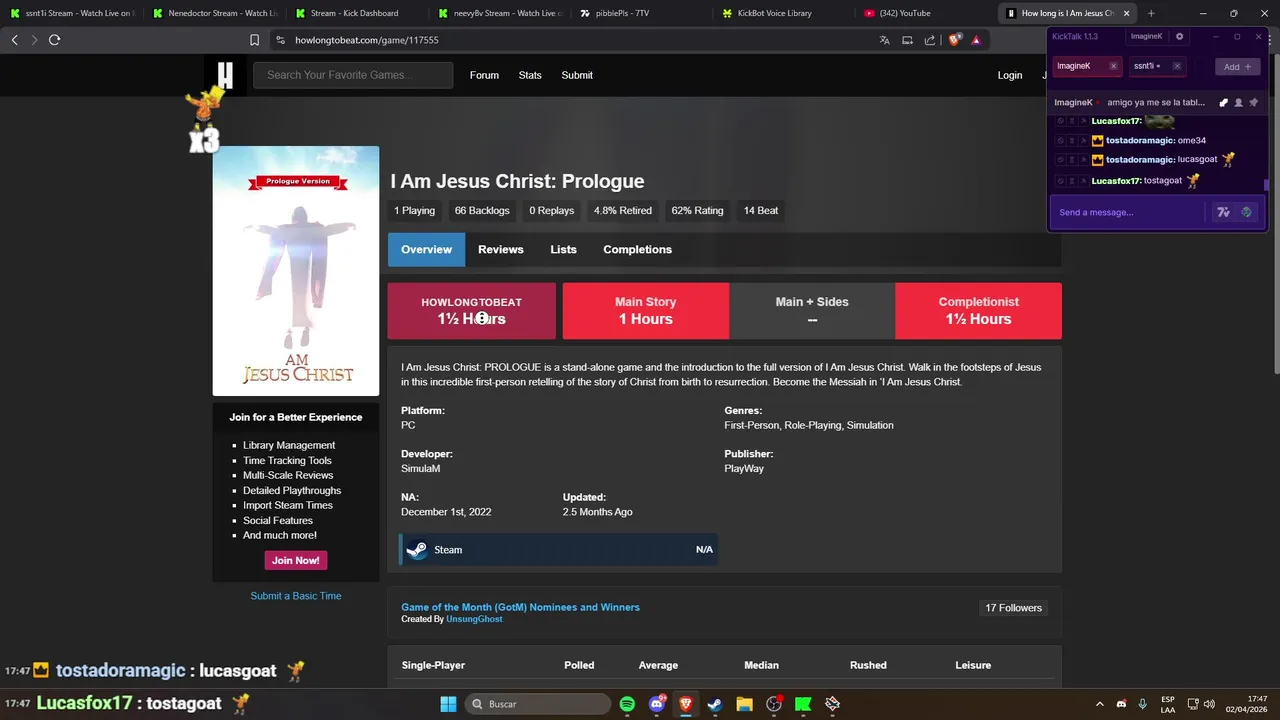
Task: Switch to the KickBot Voice Library tab
Action: (775, 13)
